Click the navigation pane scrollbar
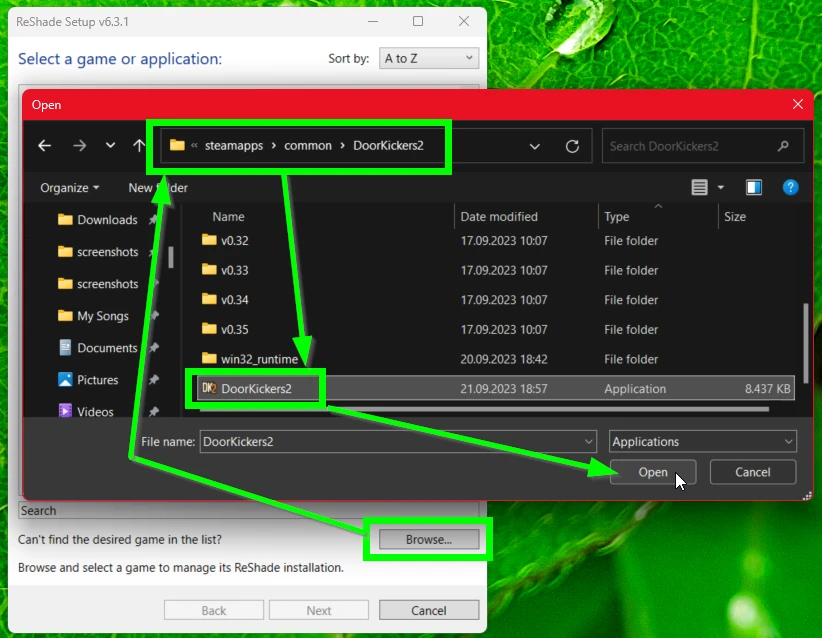This screenshot has width=822, height=638. pyautogui.click(x=171, y=257)
